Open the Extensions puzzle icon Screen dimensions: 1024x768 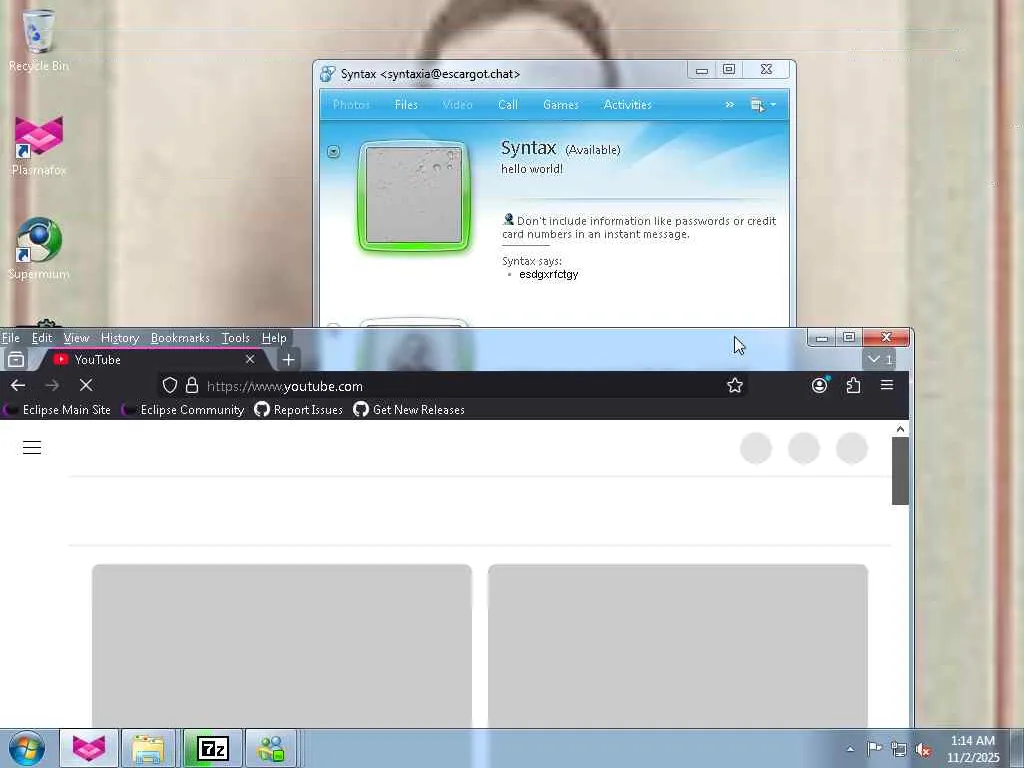[x=853, y=385]
